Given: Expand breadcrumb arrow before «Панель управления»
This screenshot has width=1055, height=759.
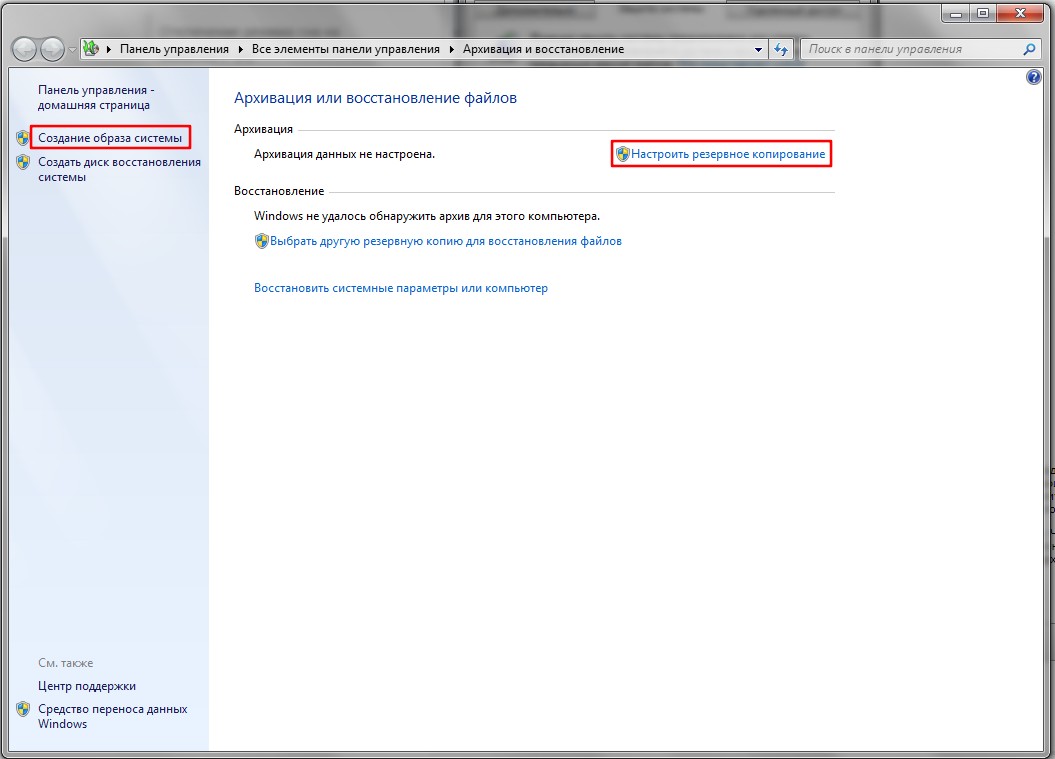Looking at the screenshot, I should click(109, 49).
